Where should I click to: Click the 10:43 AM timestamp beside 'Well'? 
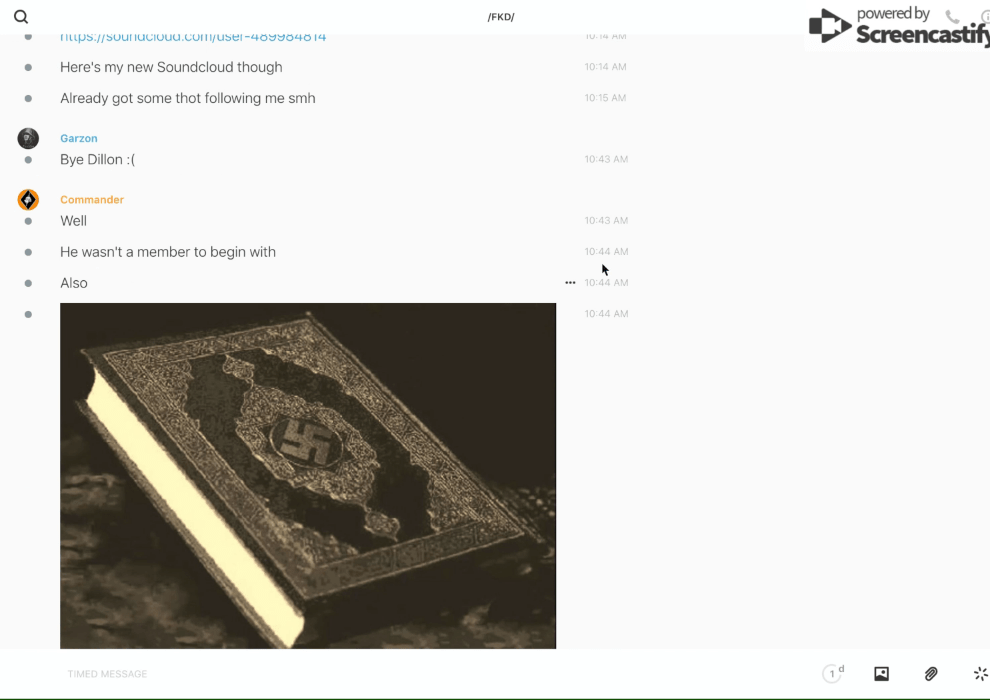coord(606,221)
